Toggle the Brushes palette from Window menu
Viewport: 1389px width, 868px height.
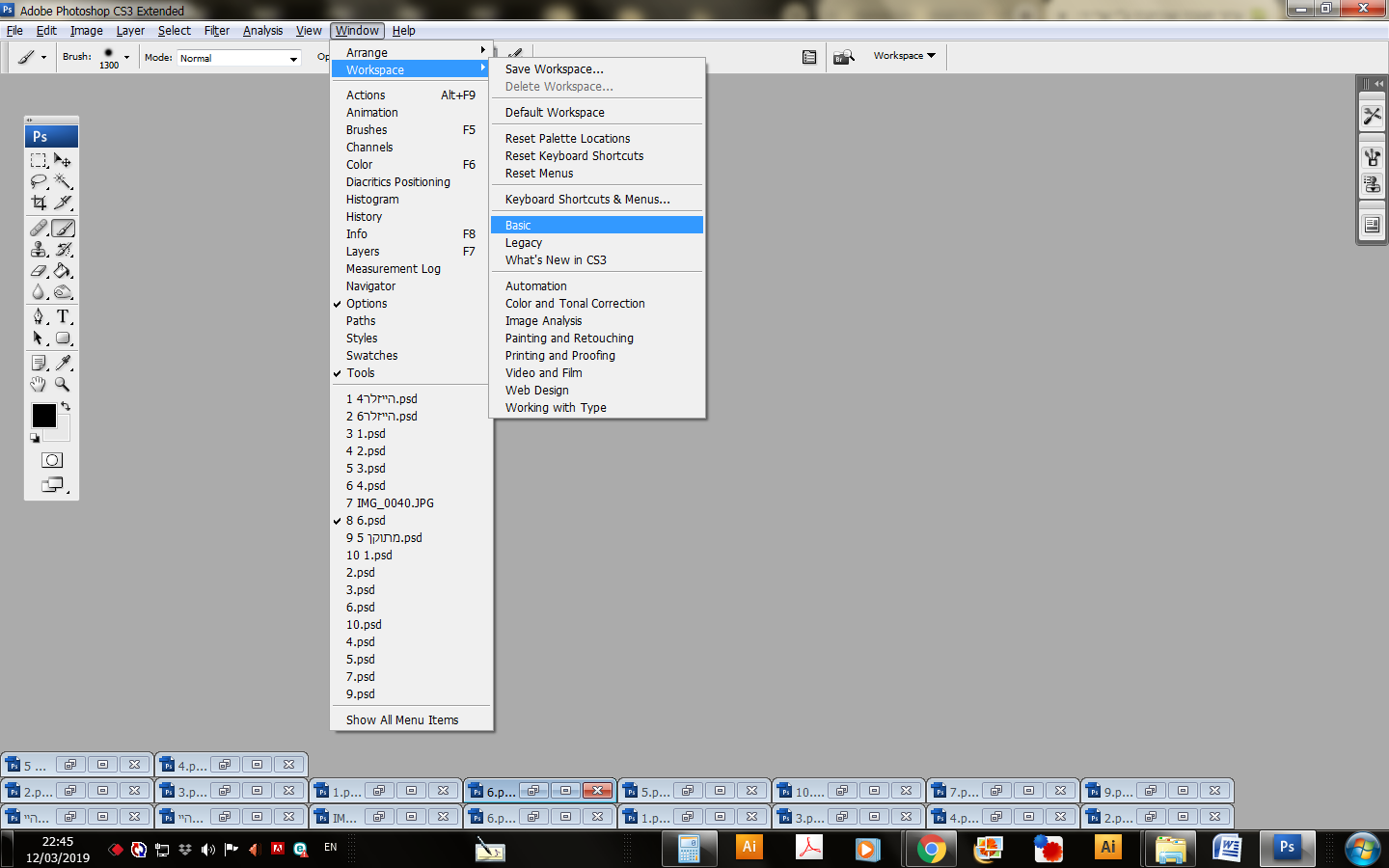tap(412, 130)
